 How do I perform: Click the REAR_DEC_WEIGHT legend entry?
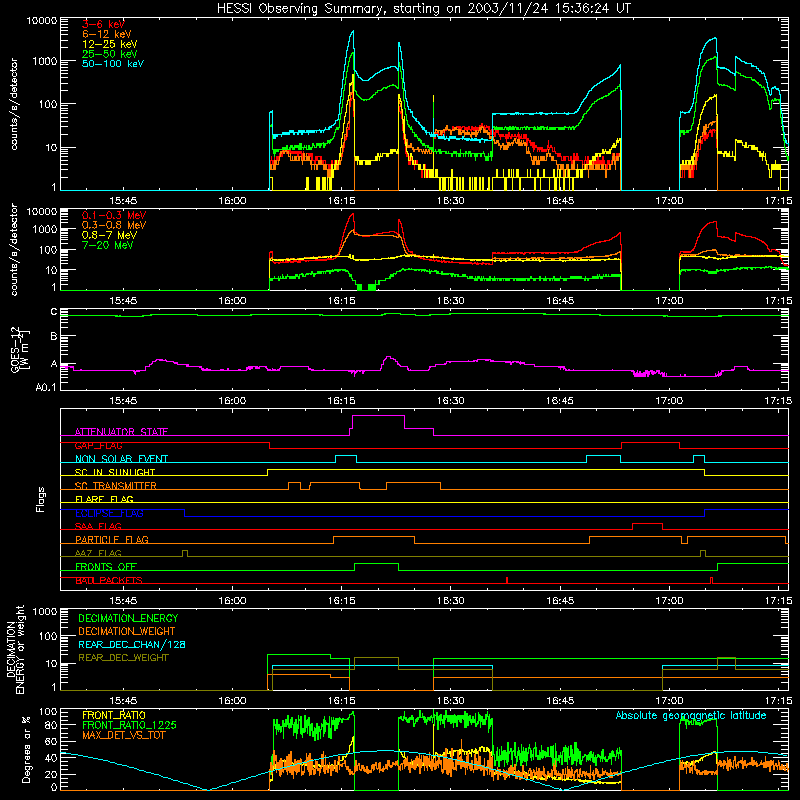123,658
